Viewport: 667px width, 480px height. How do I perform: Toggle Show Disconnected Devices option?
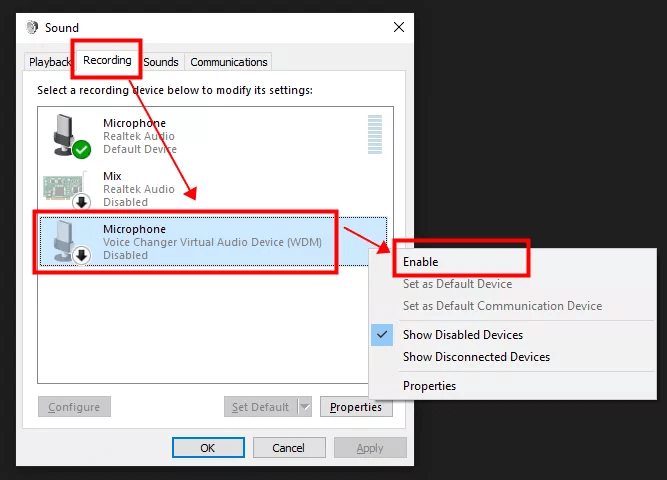(x=476, y=357)
